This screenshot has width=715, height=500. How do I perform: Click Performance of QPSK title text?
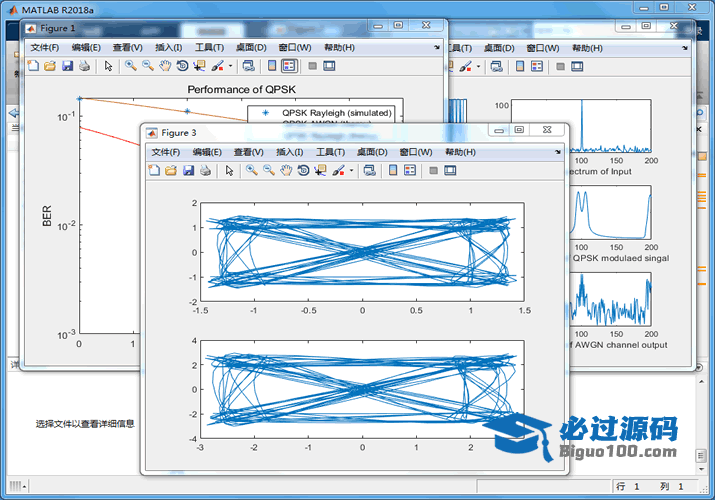(242, 89)
